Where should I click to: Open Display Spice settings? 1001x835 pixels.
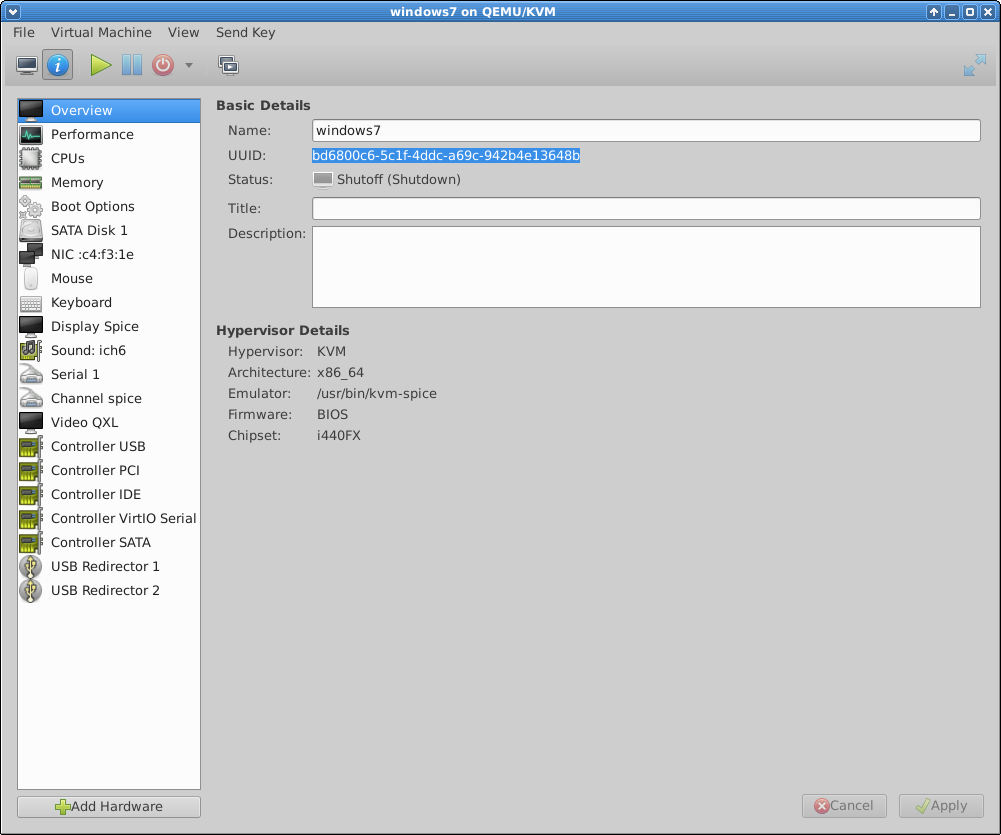coord(109,326)
